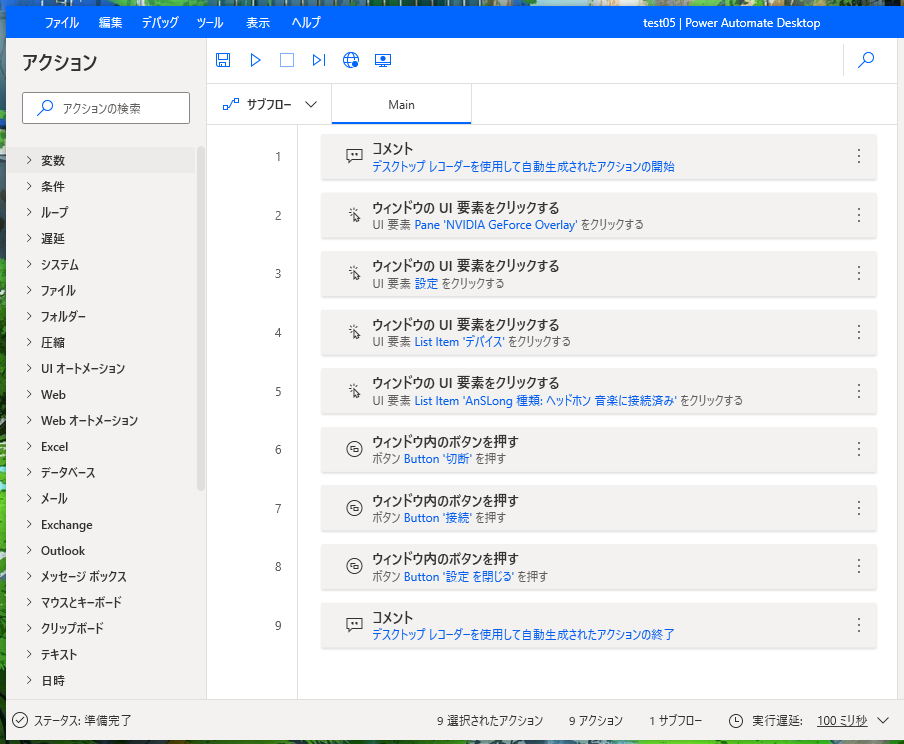Click the 設定 UI element link
This screenshot has width=904, height=744.
427,284
